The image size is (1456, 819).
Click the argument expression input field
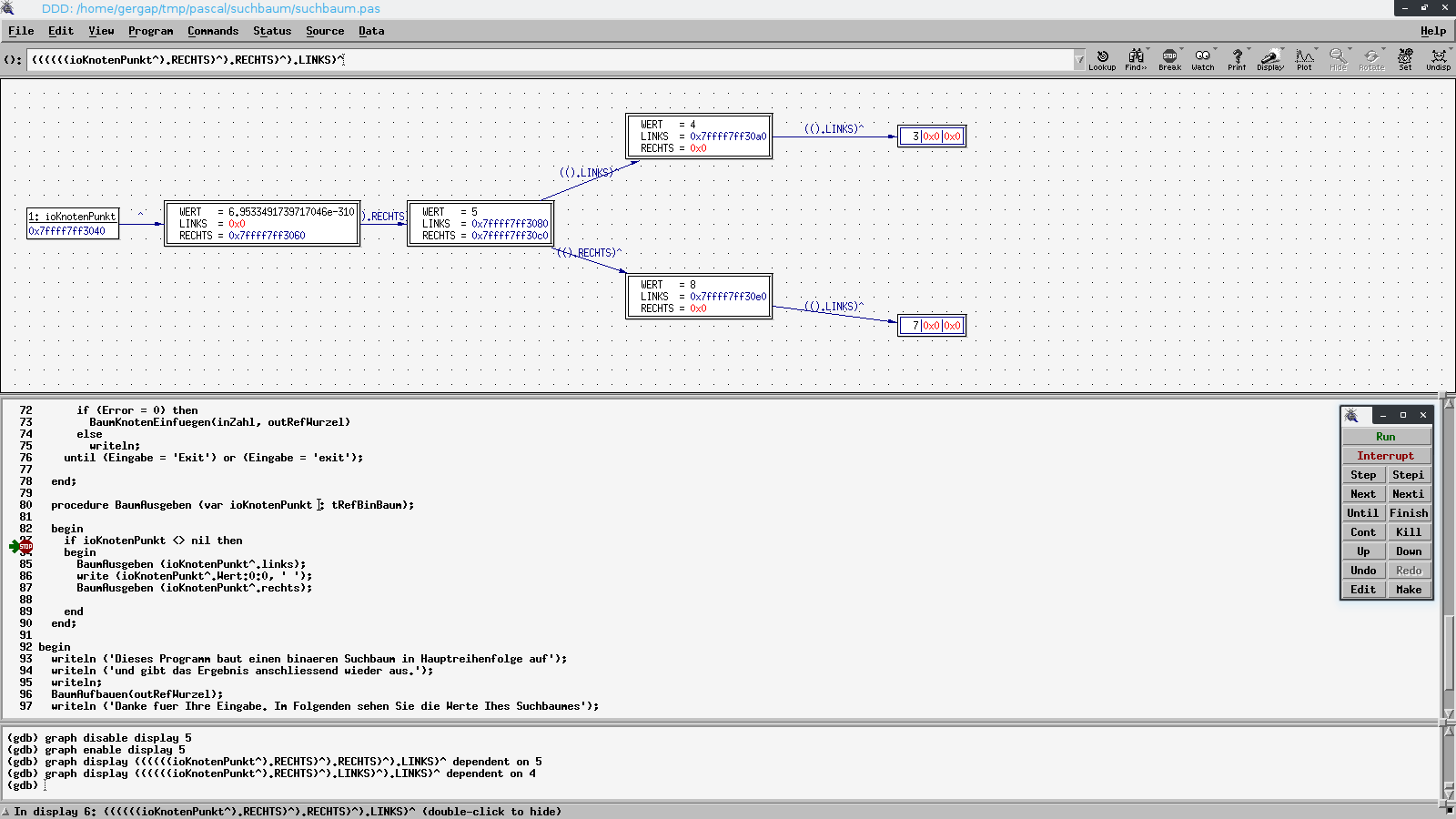pos(550,60)
